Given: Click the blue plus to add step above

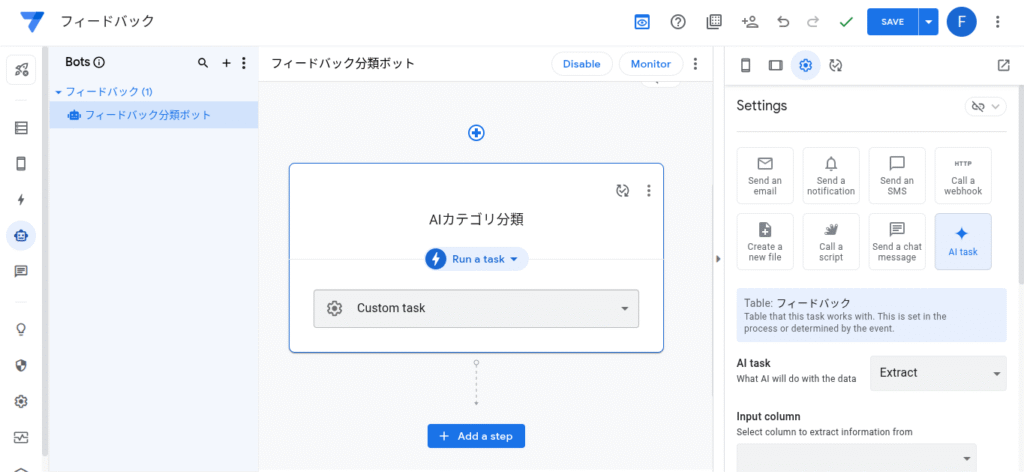Looking at the screenshot, I should click(476, 132).
